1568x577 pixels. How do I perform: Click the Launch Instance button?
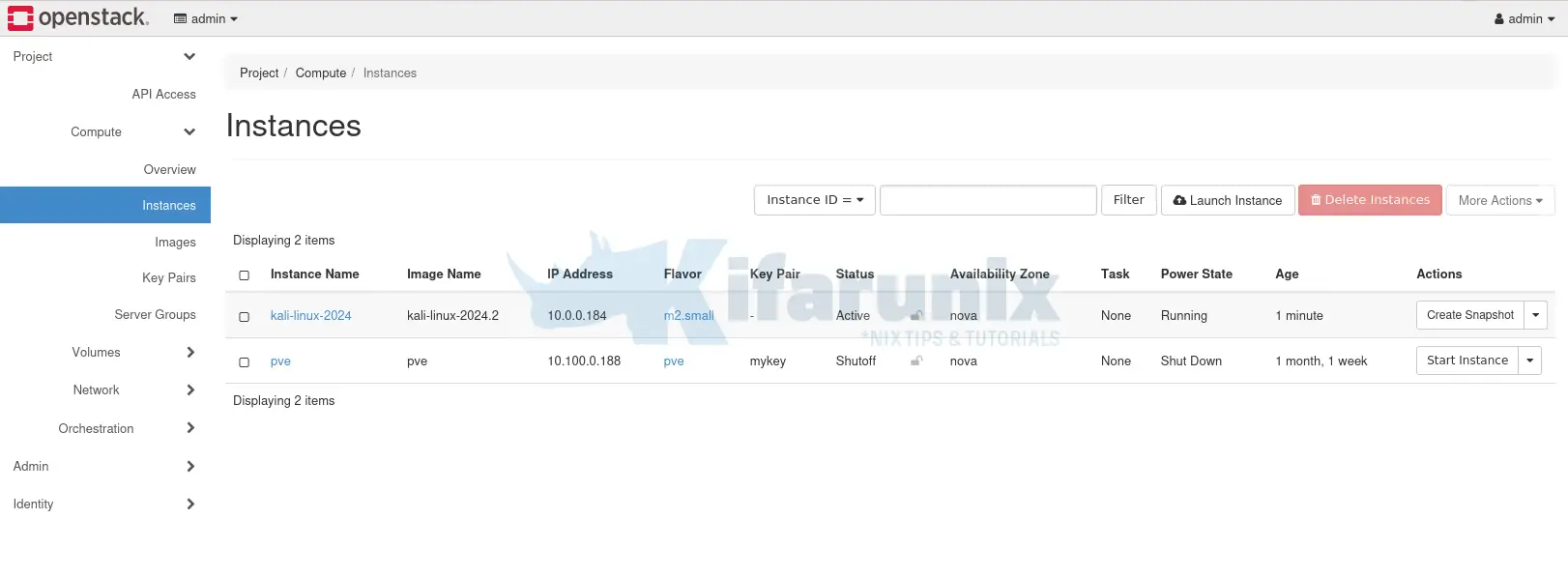coord(1227,200)
